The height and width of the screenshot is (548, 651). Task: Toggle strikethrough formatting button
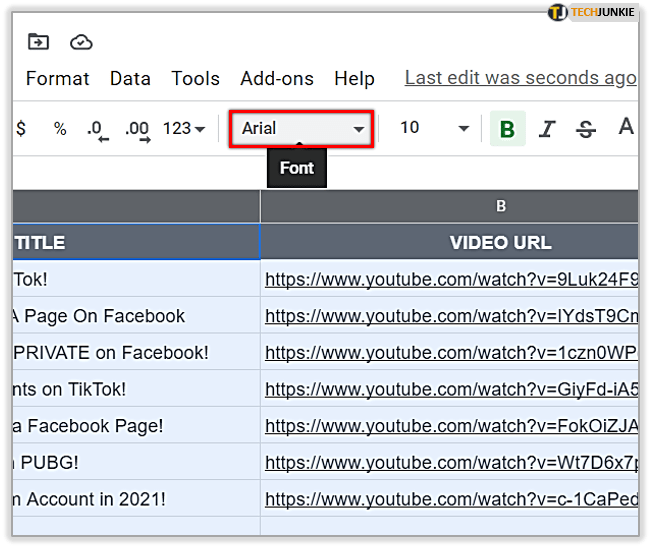coord(586,129)
